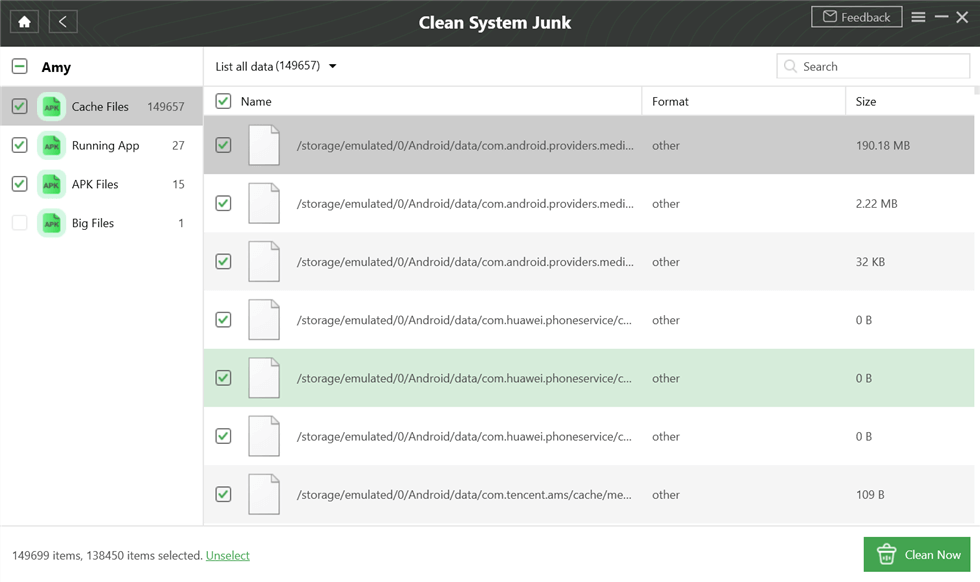The width and height of the screenshot is (980, 582).
Task: Select the Running App category
Action: pyautogui.click(x=105, y=146)
